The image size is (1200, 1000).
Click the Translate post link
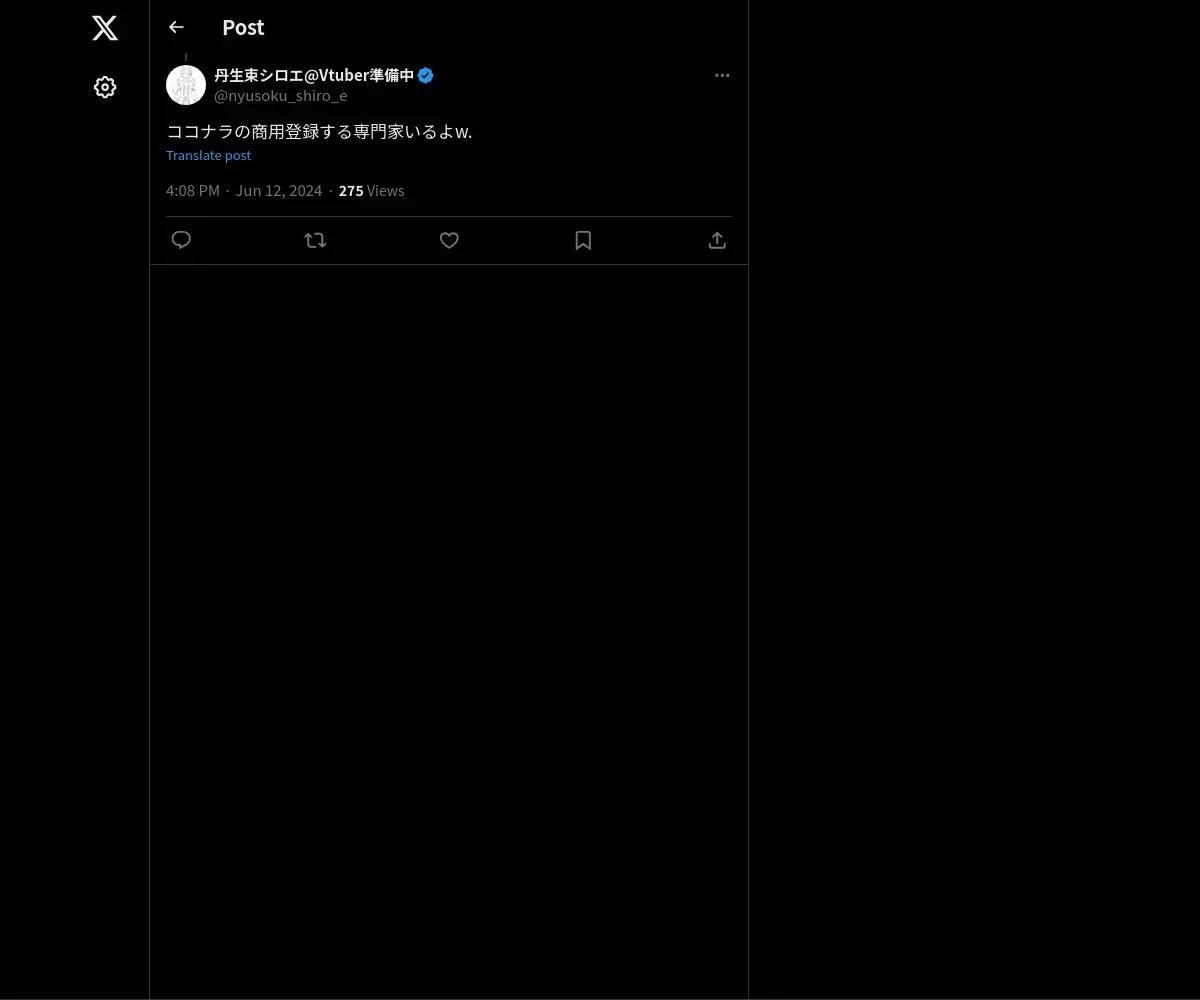[x=208, y=155]
